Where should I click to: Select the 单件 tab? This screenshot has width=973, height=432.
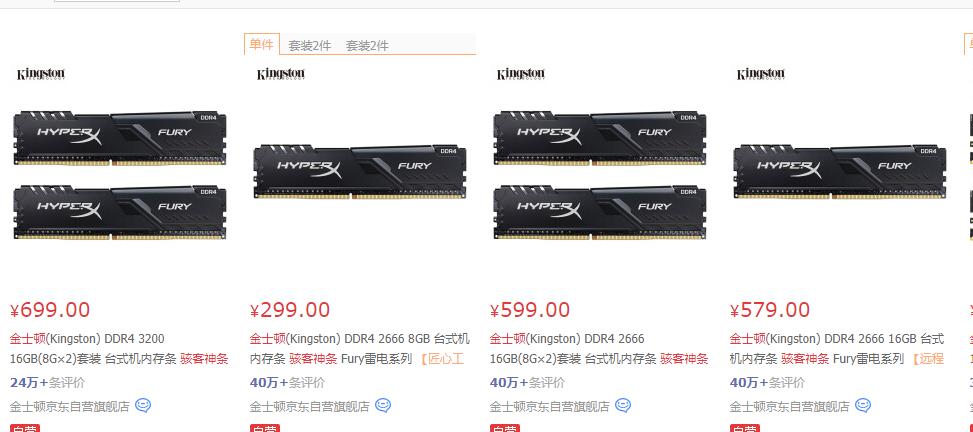(x=262, y=45)
